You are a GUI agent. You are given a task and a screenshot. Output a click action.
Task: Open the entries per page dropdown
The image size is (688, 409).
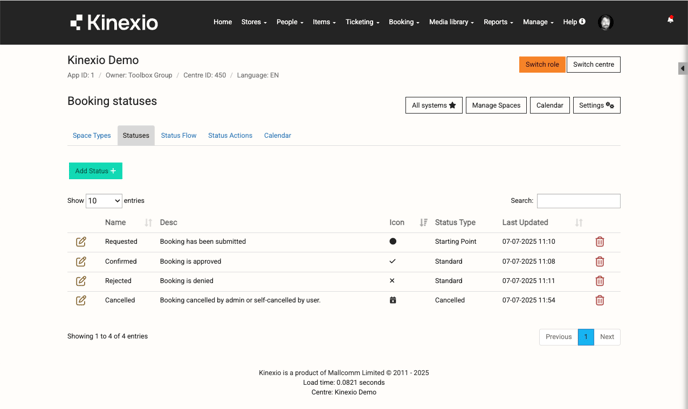point(104,201)
